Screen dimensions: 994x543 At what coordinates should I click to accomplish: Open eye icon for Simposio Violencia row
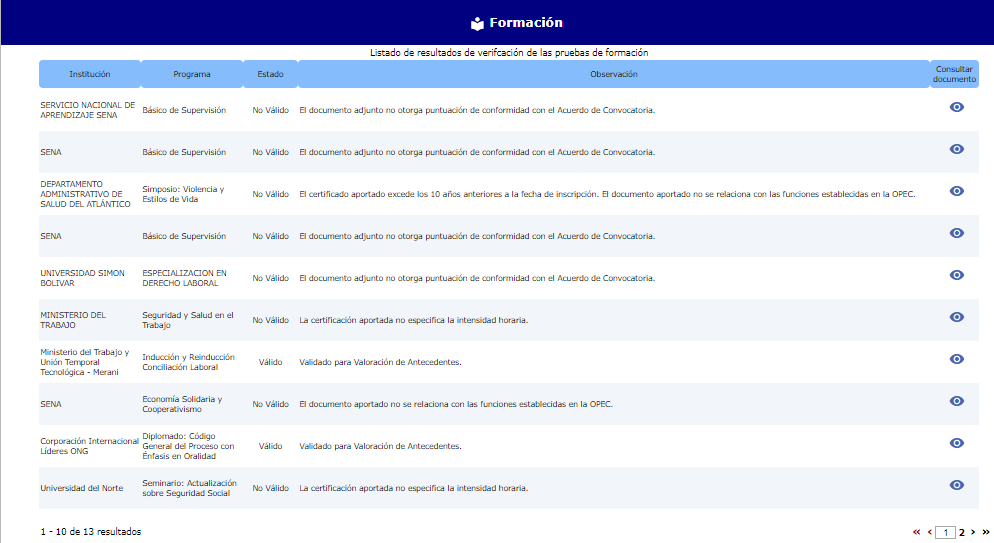(x=956, y=191)
